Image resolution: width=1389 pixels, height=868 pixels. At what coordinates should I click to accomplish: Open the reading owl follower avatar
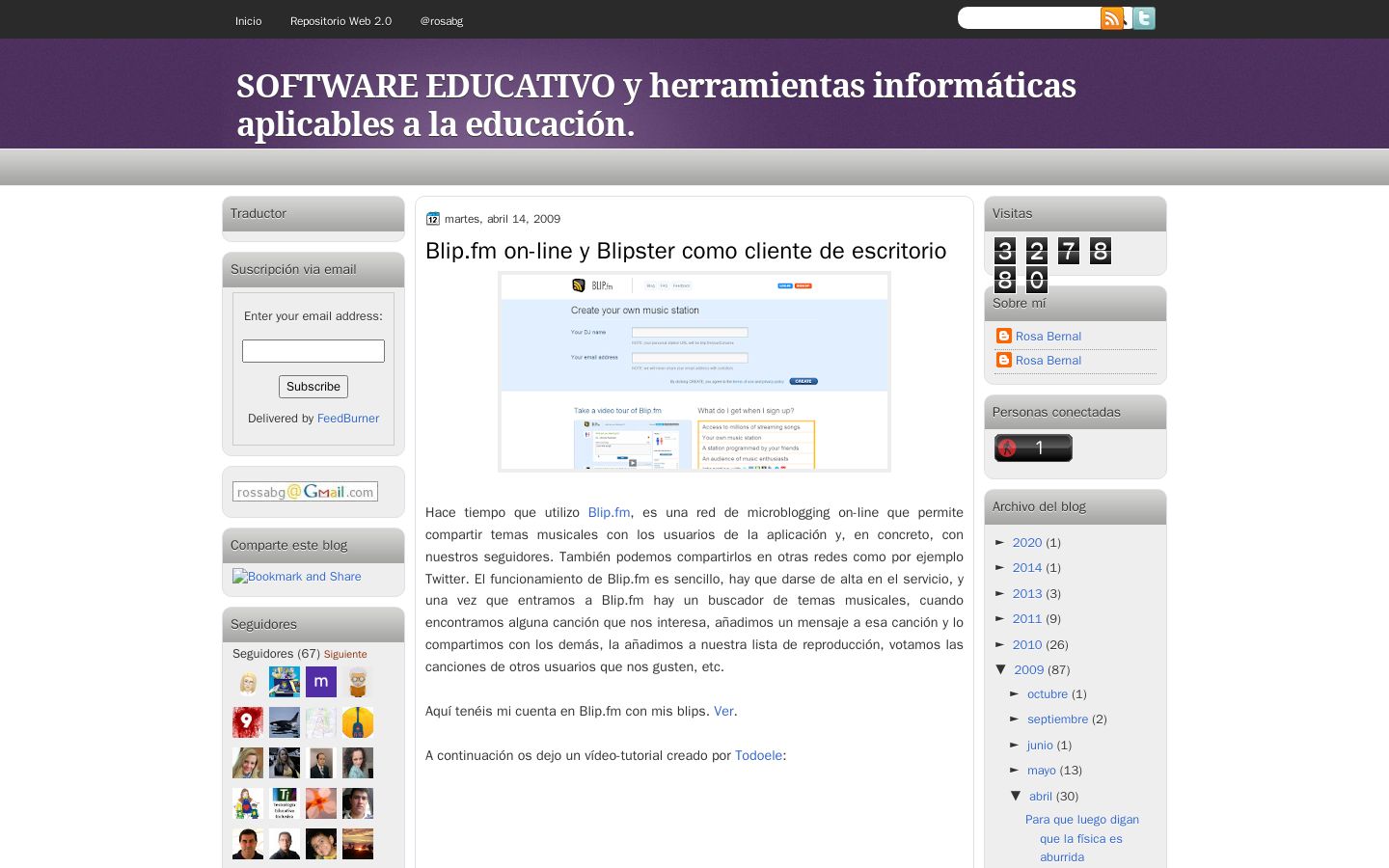click(358, 682)
